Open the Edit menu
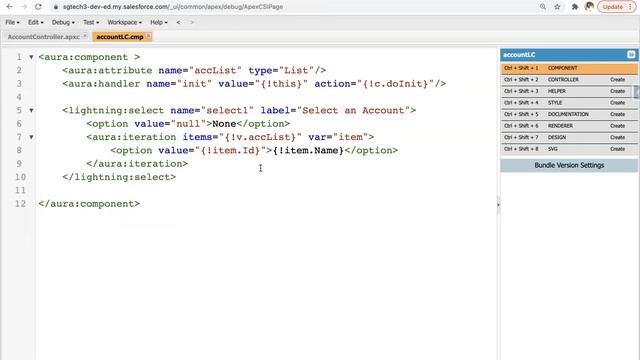640x360 pixels. coord(35,22)
